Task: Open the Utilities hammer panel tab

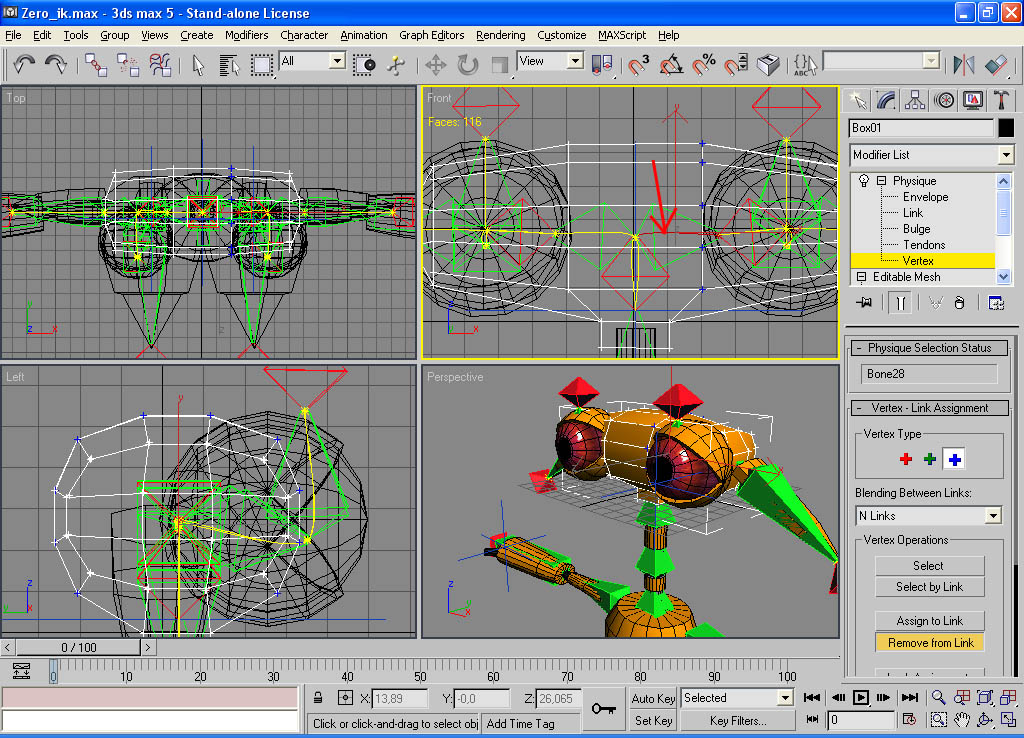Action: (x=1000, y=100)
